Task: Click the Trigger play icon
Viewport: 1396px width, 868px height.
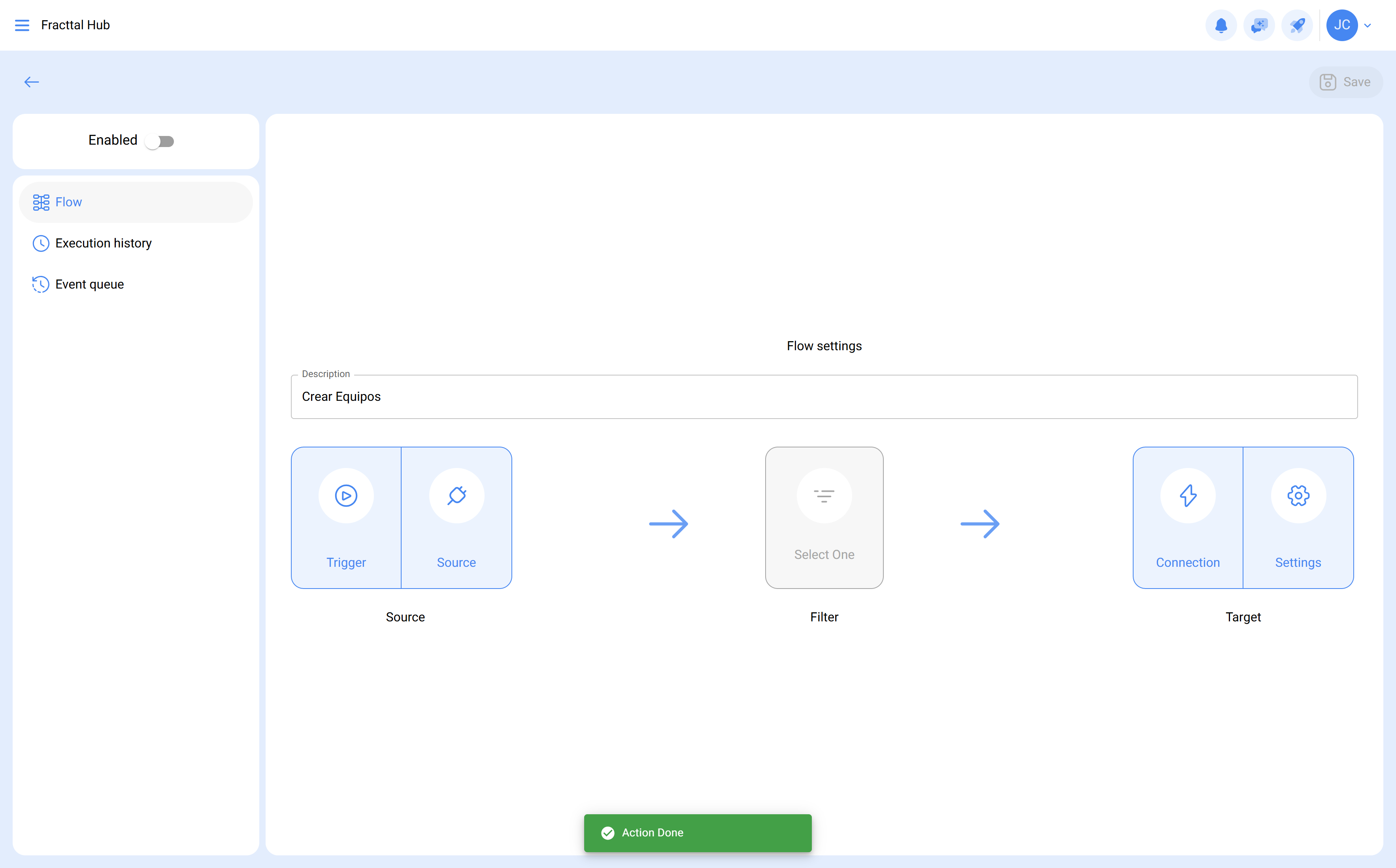Action: coord(346,495)
